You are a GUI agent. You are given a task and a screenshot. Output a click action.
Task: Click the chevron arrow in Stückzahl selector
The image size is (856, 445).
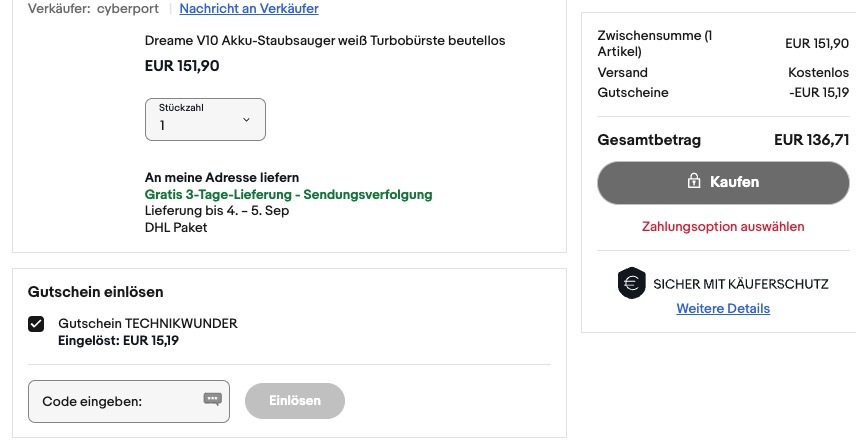247,120
